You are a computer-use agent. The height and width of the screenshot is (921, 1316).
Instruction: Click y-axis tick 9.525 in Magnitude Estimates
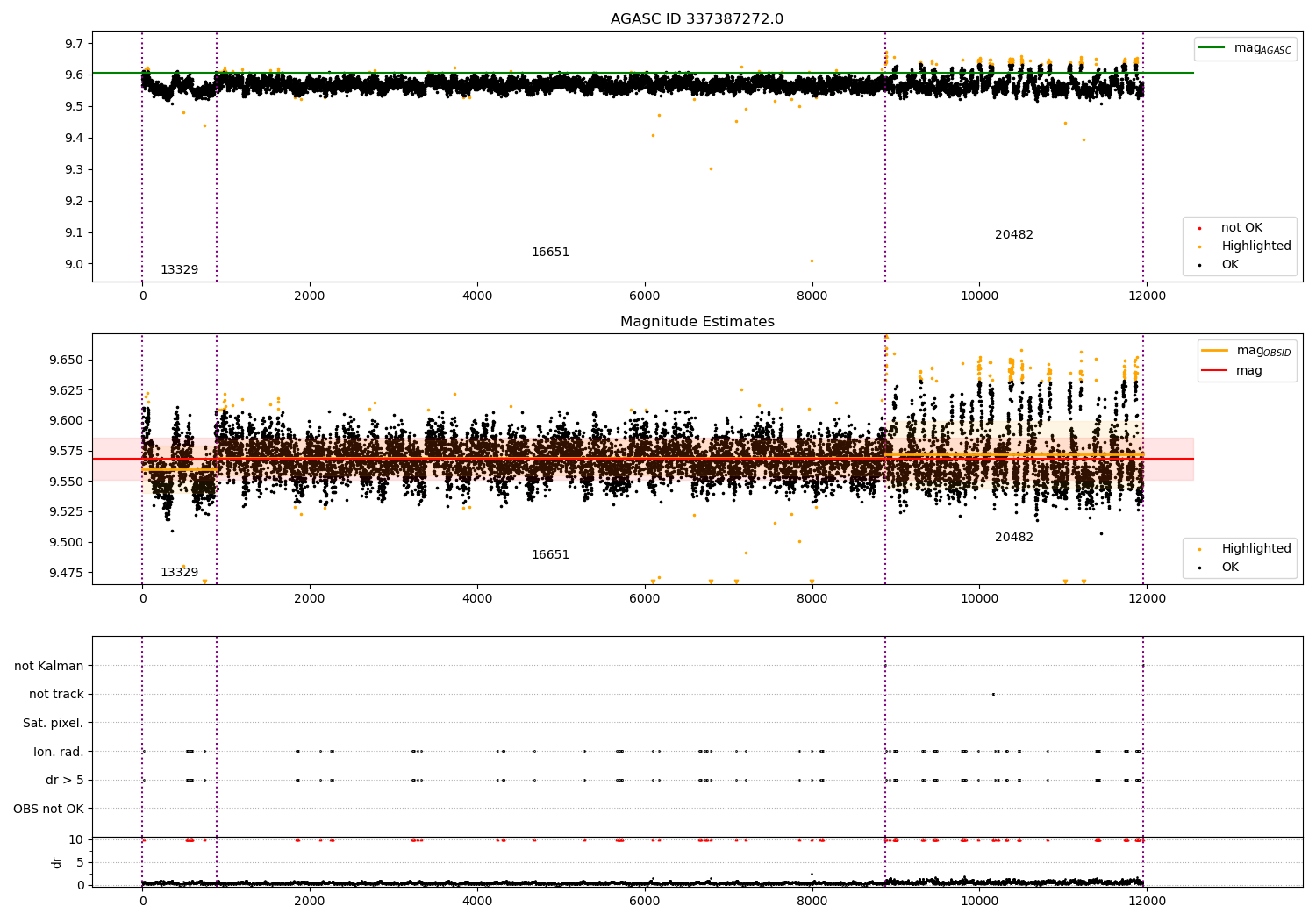pos(68,512)
